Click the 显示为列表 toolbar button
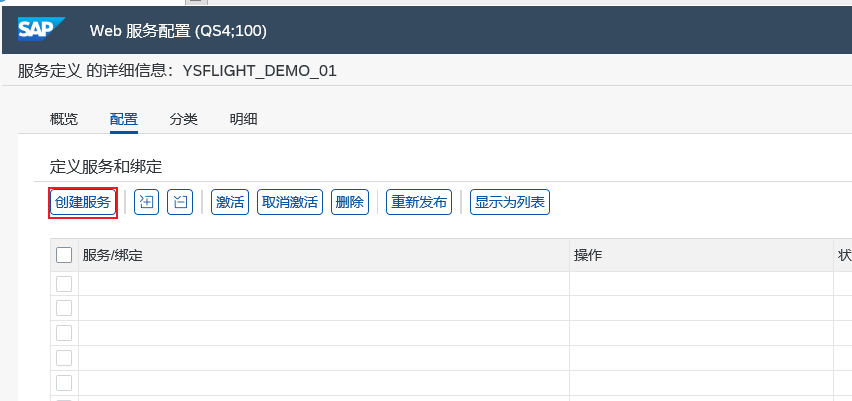 510,202
